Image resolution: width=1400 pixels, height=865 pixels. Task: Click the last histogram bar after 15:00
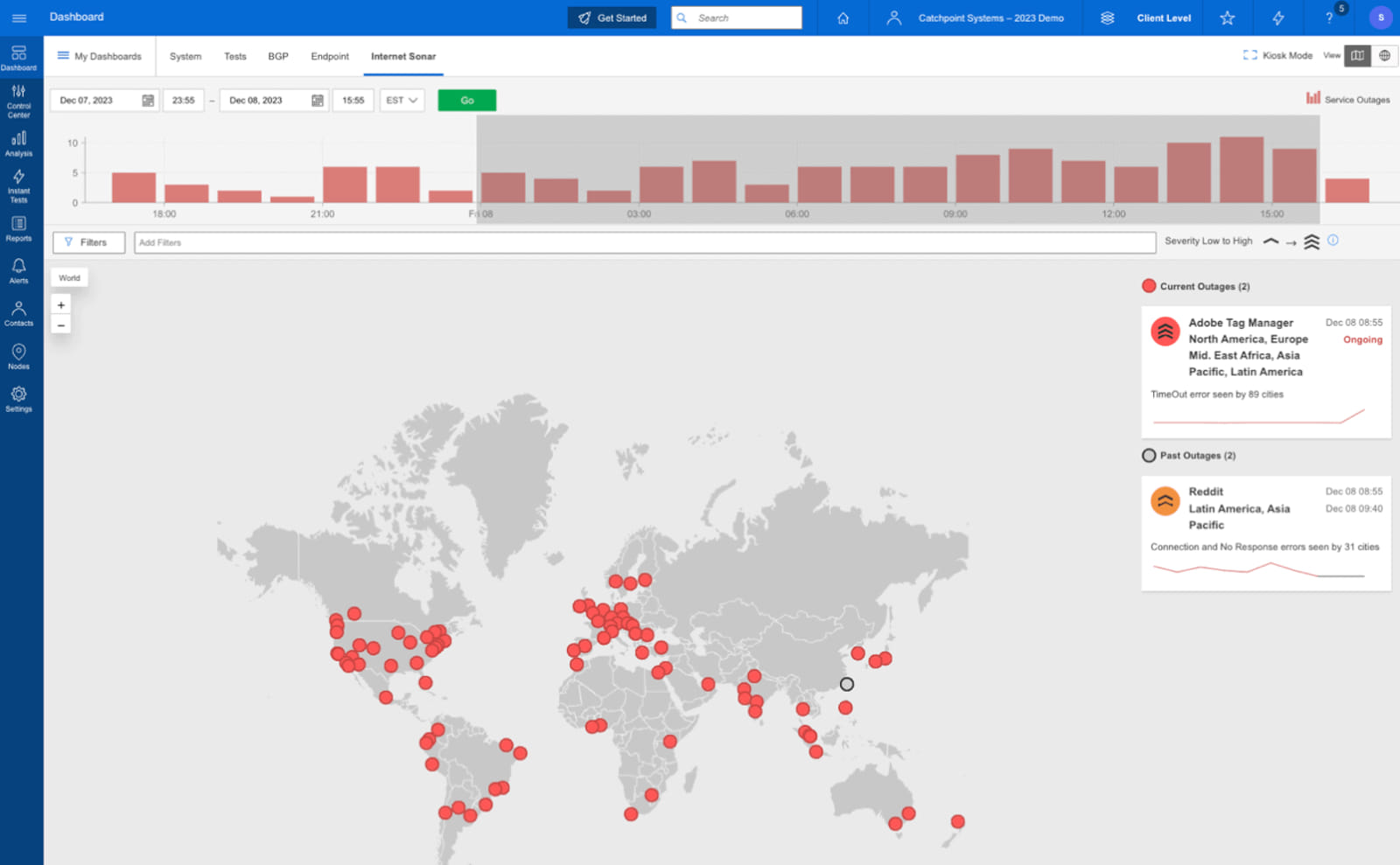pos(1347,191)
